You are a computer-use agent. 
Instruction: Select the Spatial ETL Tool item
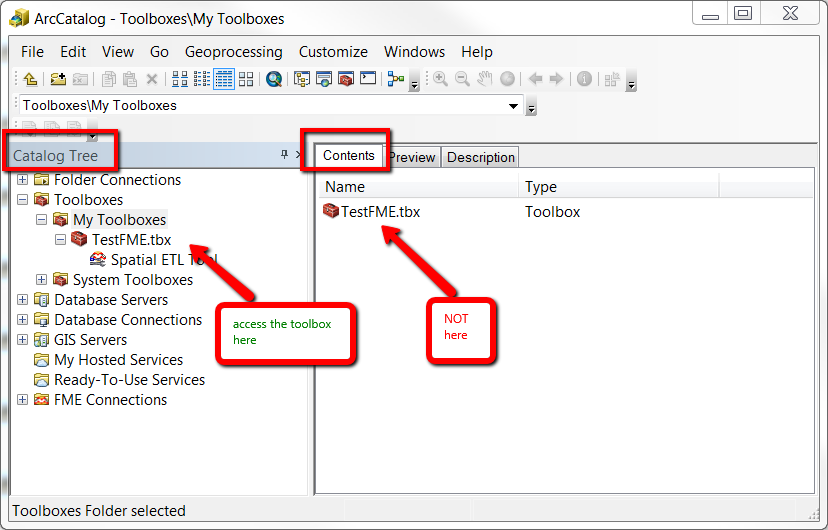(164, 260)
